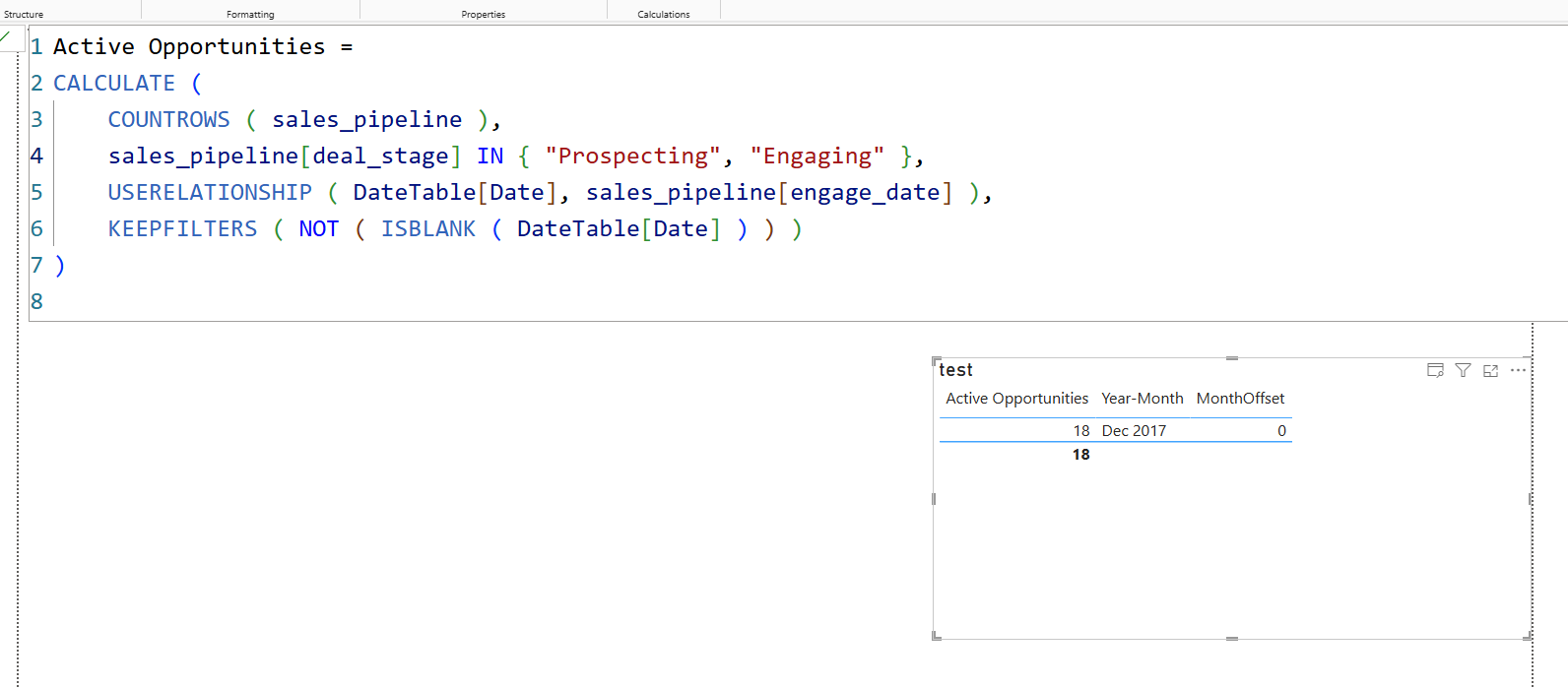Click sales_pipeline[engage_date] in line 5
Screen dimensions: 1568x688
point(770,193)
